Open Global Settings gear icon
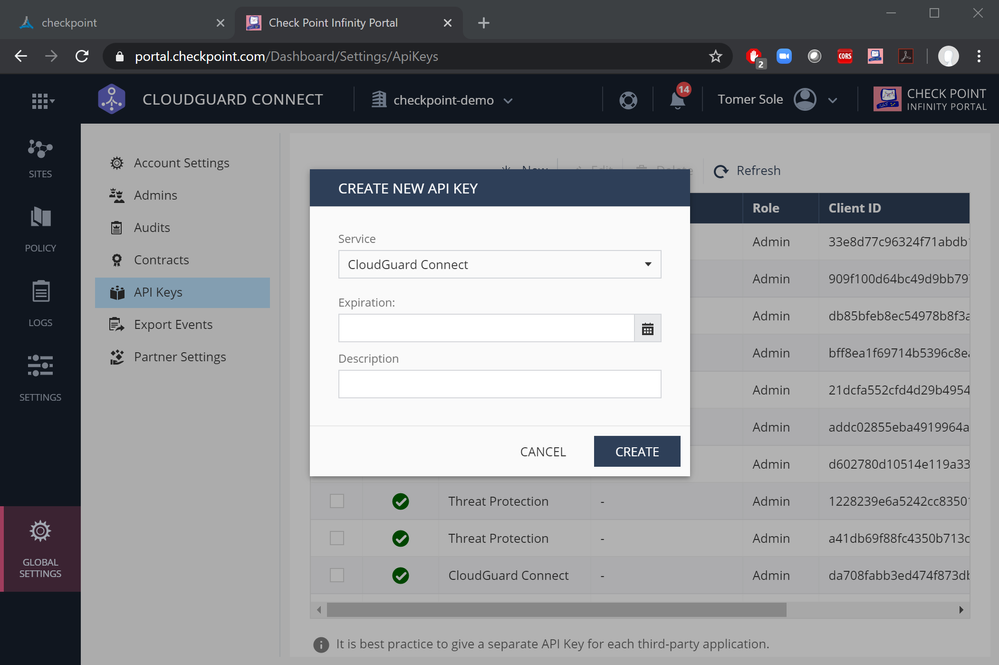The width and height of the screenshot is (999, 665). point(40,531)
